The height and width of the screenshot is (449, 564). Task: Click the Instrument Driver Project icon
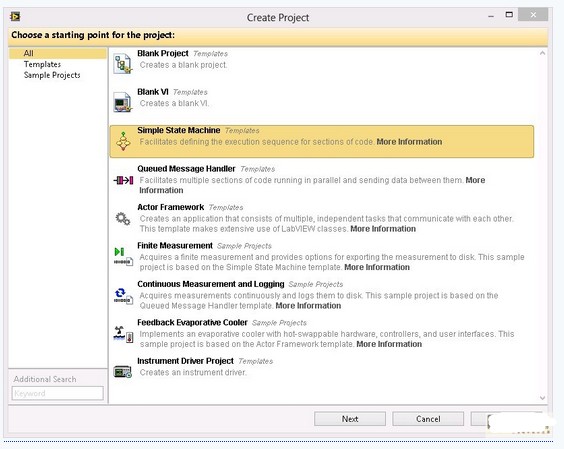123,372
